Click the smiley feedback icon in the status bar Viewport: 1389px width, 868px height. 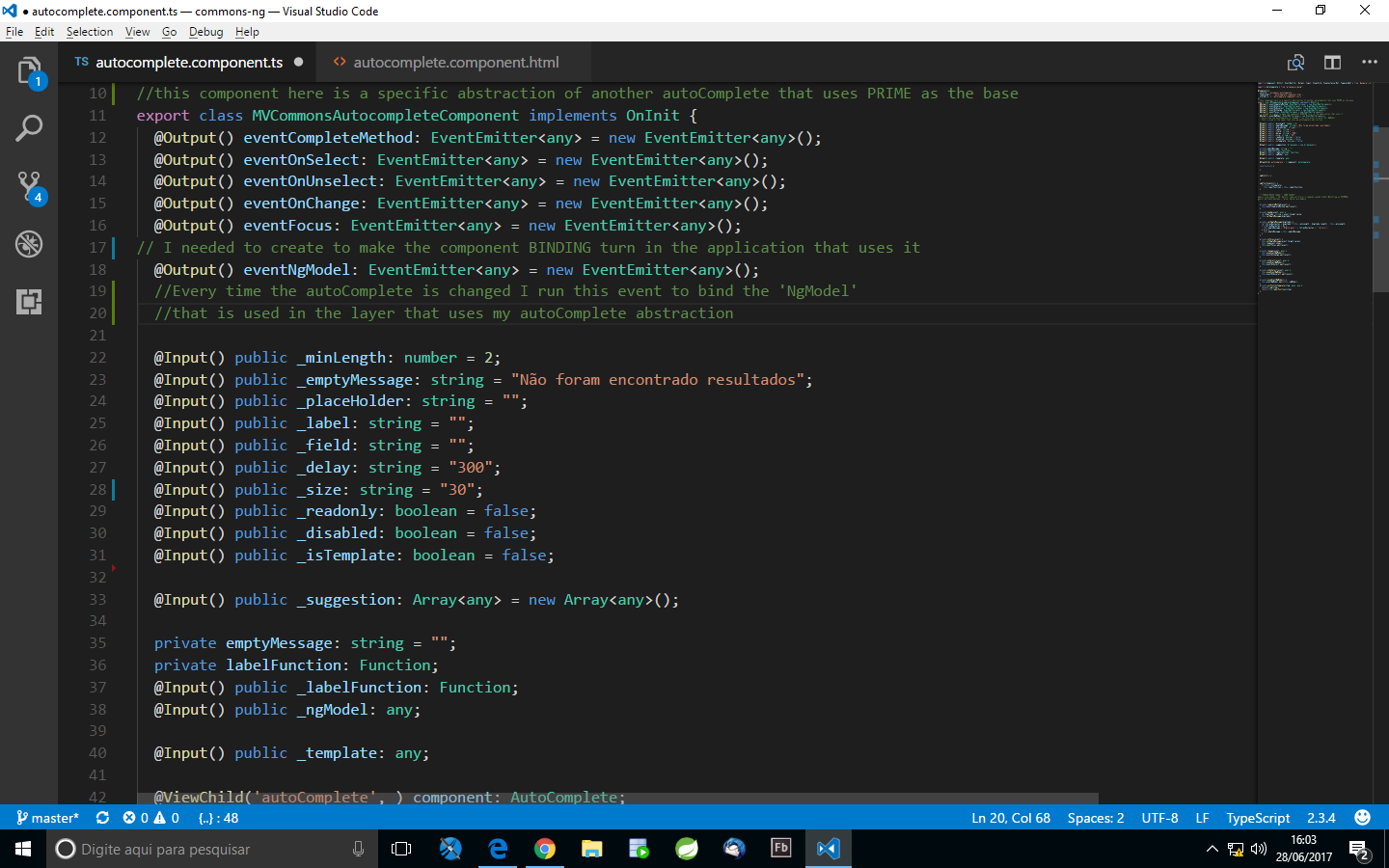tap(1361, 817)
